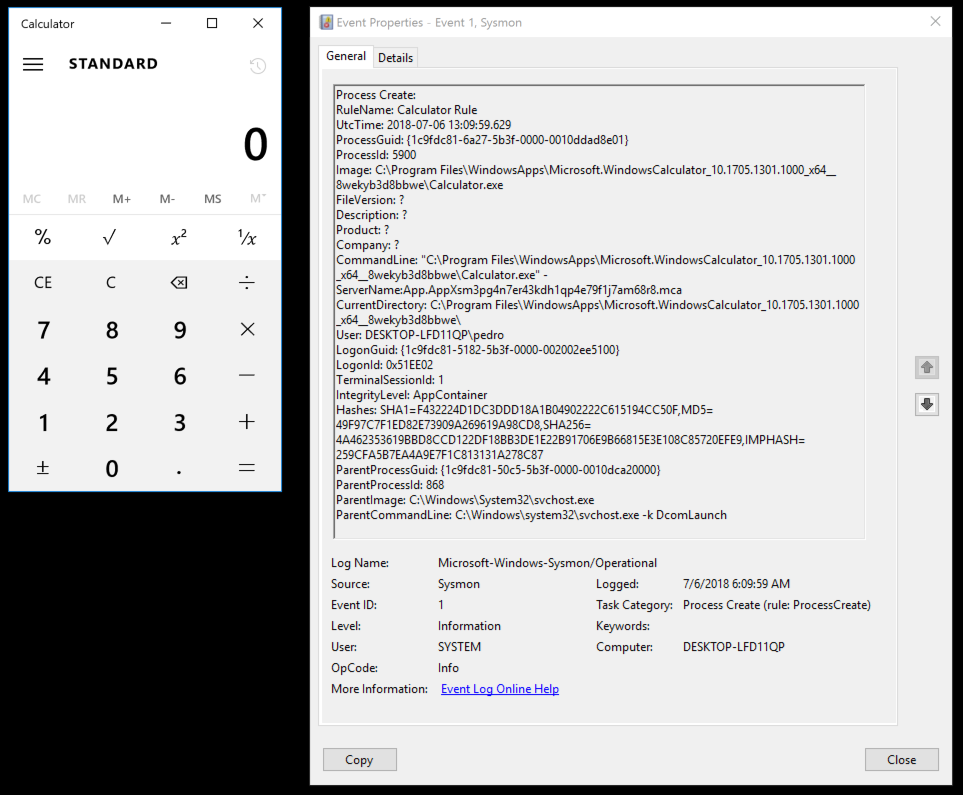Screen dimensions: 963x795
Task: Click the Close button in Event Properties
Action: pos(902,759)
